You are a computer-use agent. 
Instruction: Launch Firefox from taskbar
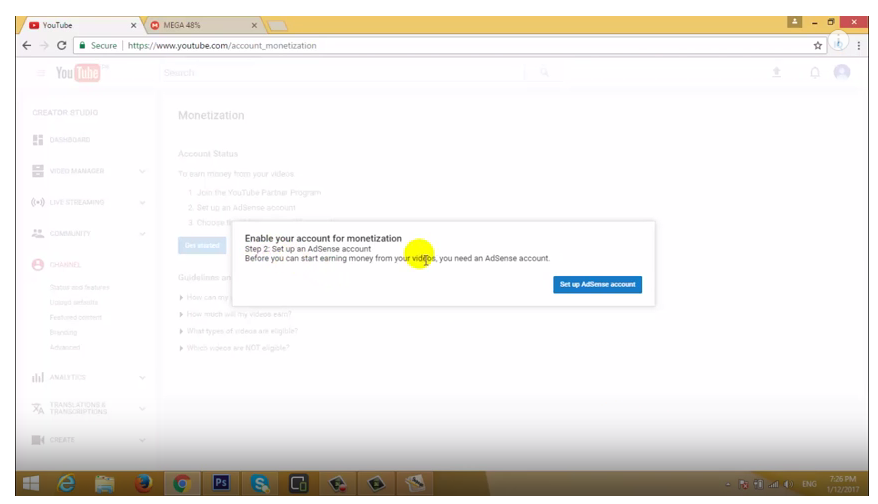tap(143, 483)
